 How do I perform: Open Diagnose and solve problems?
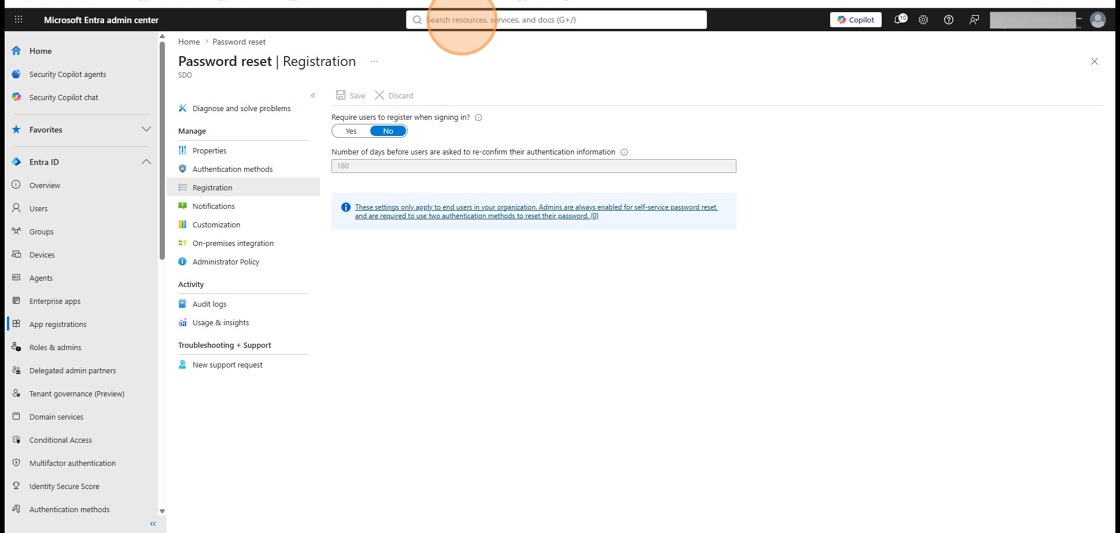(x=243, y=109)
